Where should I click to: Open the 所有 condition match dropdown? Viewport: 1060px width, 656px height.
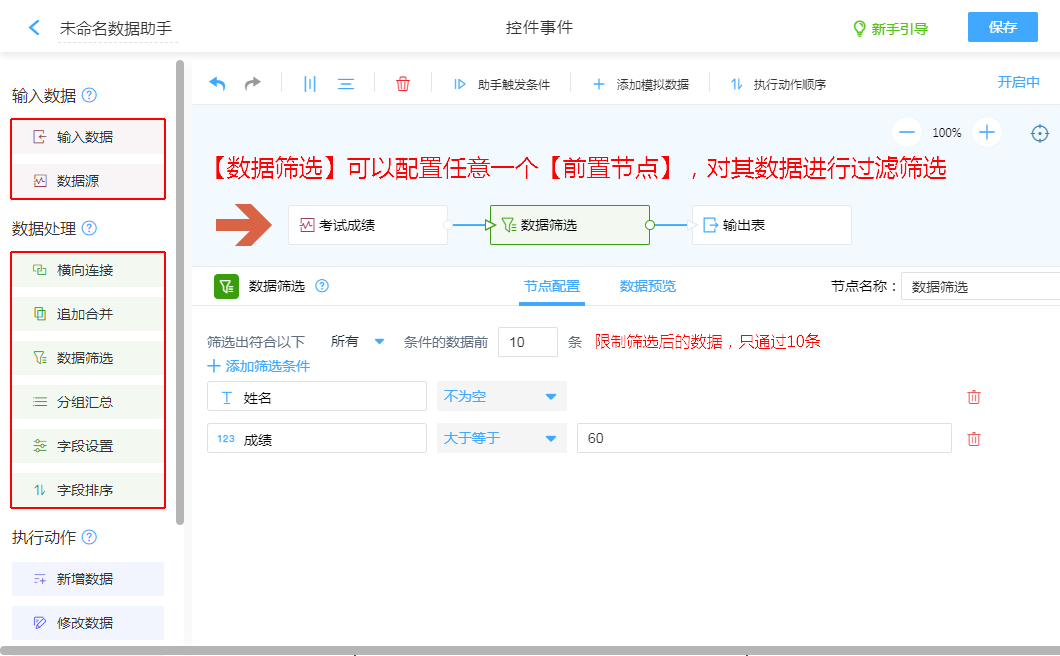tap(357, 342)
